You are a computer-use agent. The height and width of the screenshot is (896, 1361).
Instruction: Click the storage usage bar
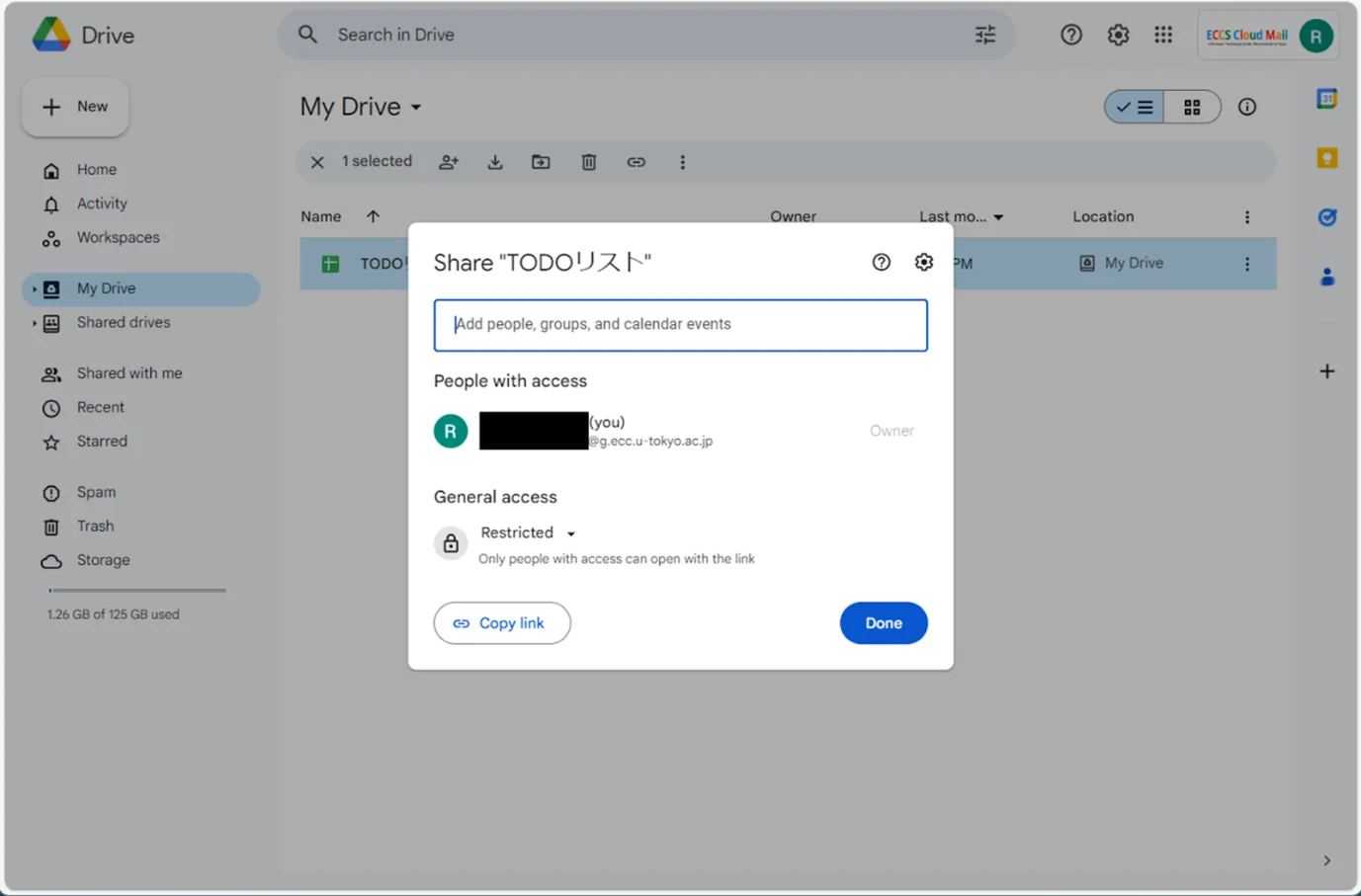coord(136,591)
